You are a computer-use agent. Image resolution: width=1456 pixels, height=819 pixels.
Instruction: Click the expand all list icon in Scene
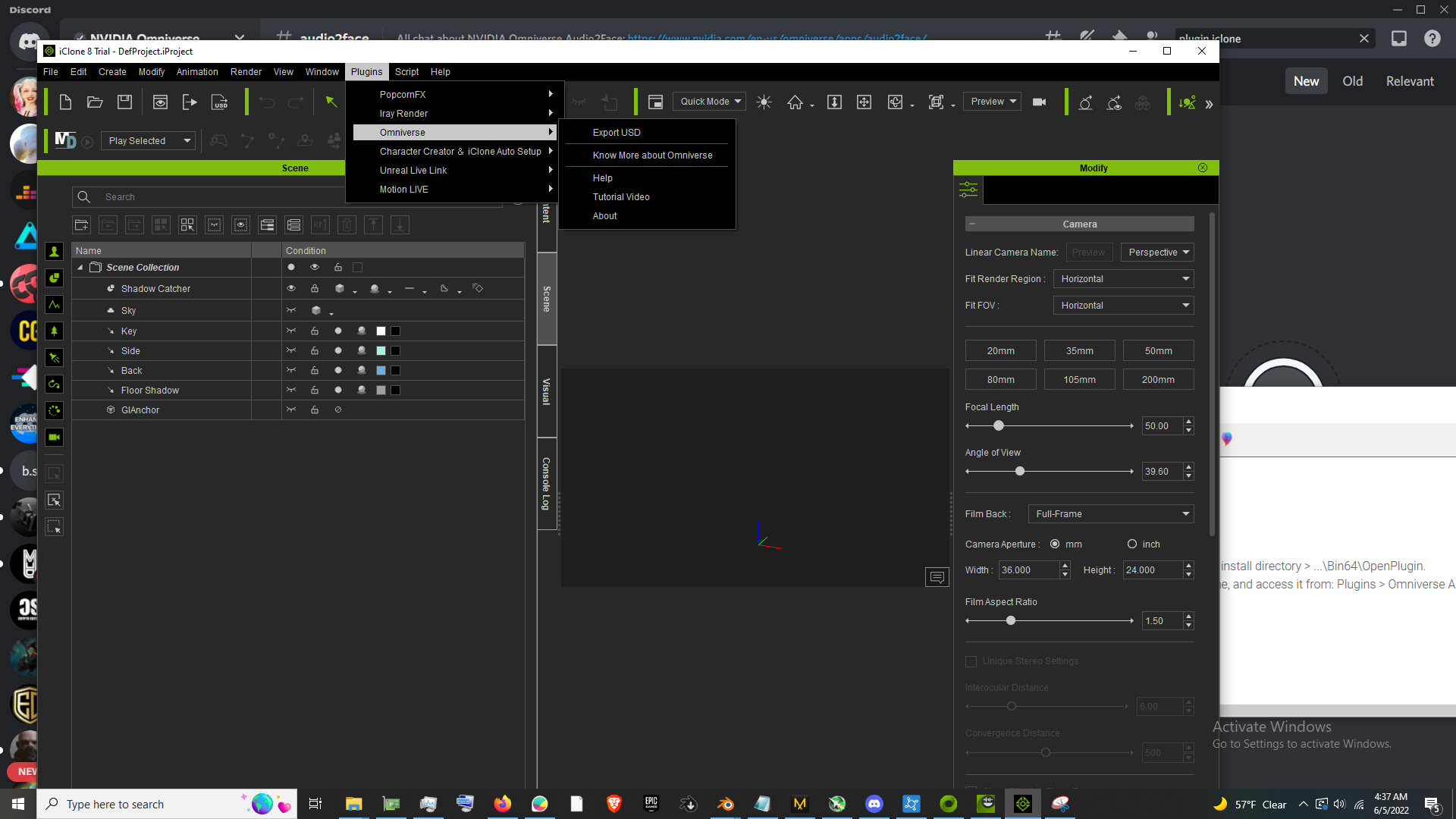click(293, 224)
